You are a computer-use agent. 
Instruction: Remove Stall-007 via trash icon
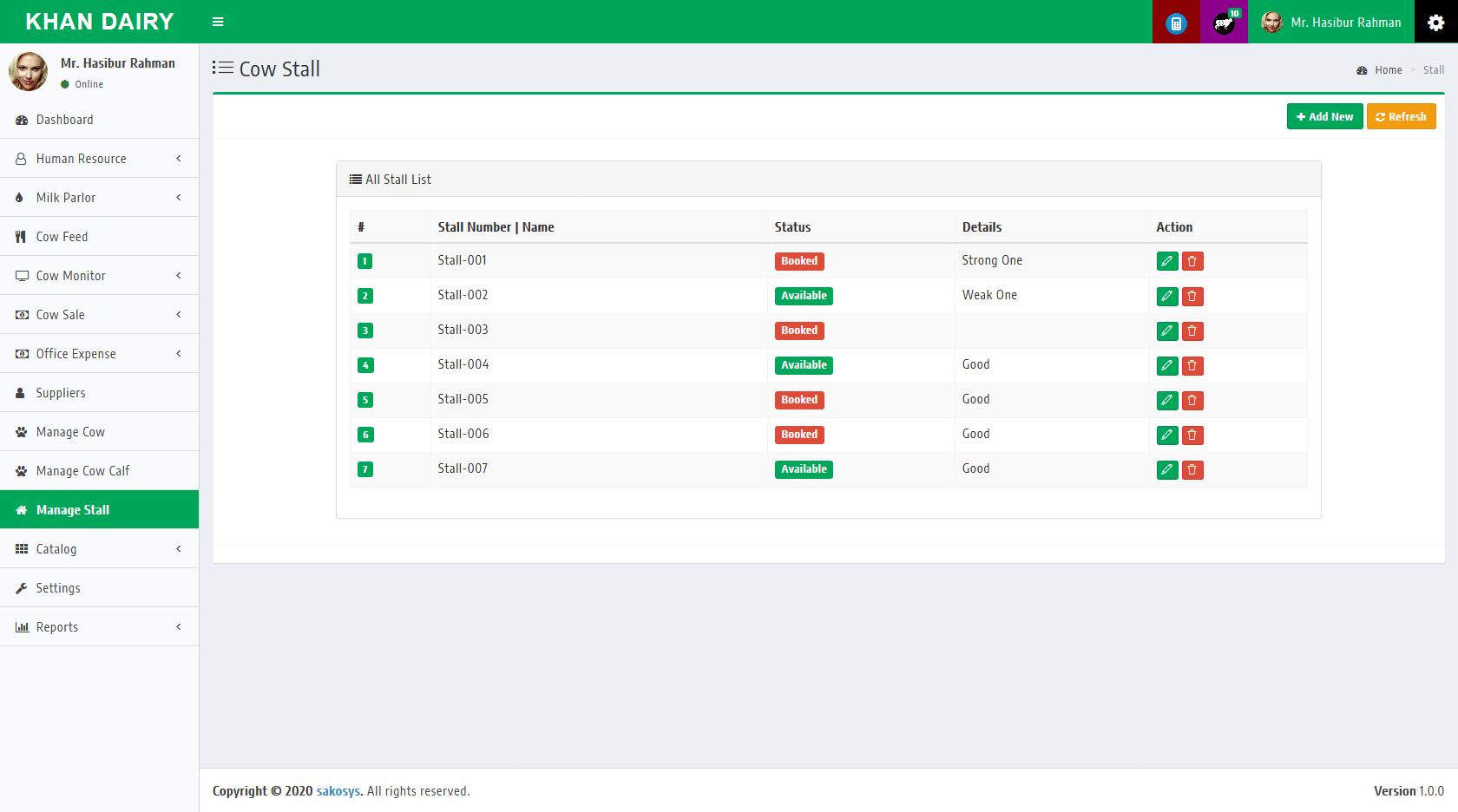point(1192,469)
